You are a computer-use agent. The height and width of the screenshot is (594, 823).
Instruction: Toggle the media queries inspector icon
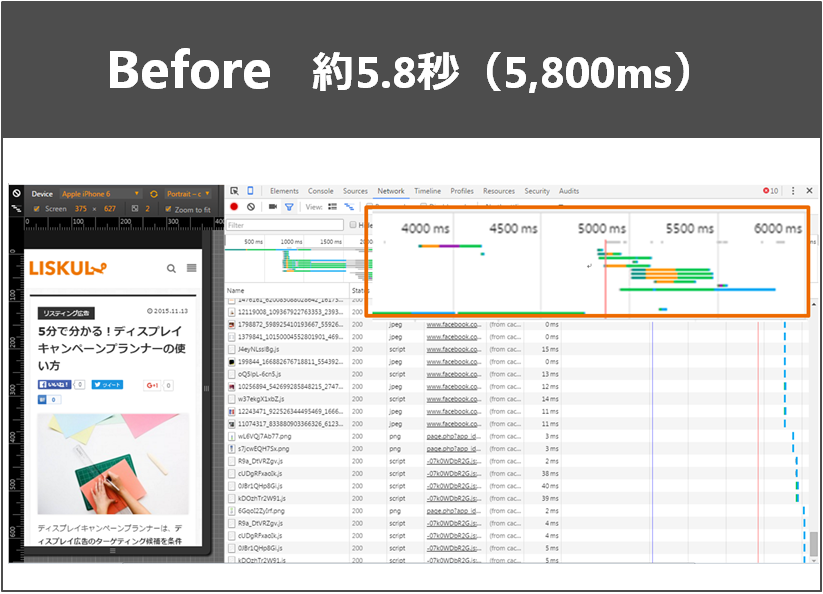tap(16, 208)
